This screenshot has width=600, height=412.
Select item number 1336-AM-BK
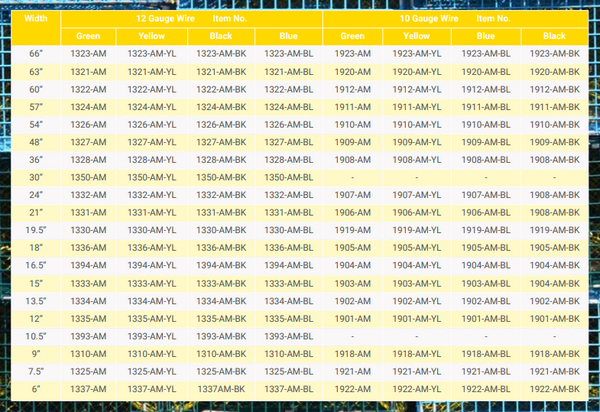(x=221, y=248)
